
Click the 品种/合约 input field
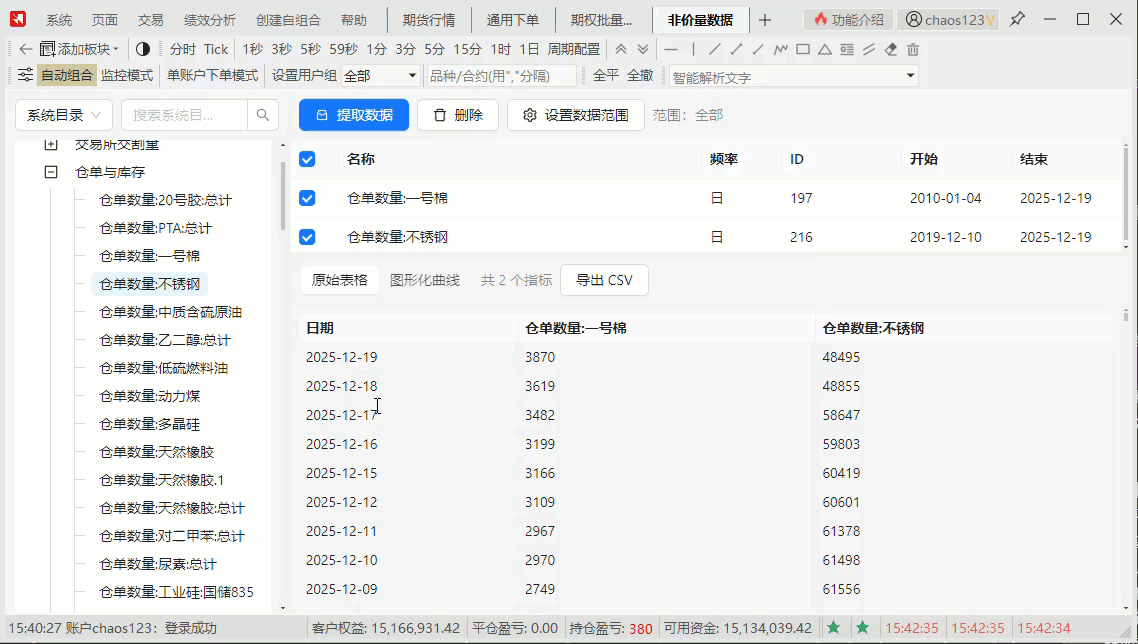(x=502, y=76)
